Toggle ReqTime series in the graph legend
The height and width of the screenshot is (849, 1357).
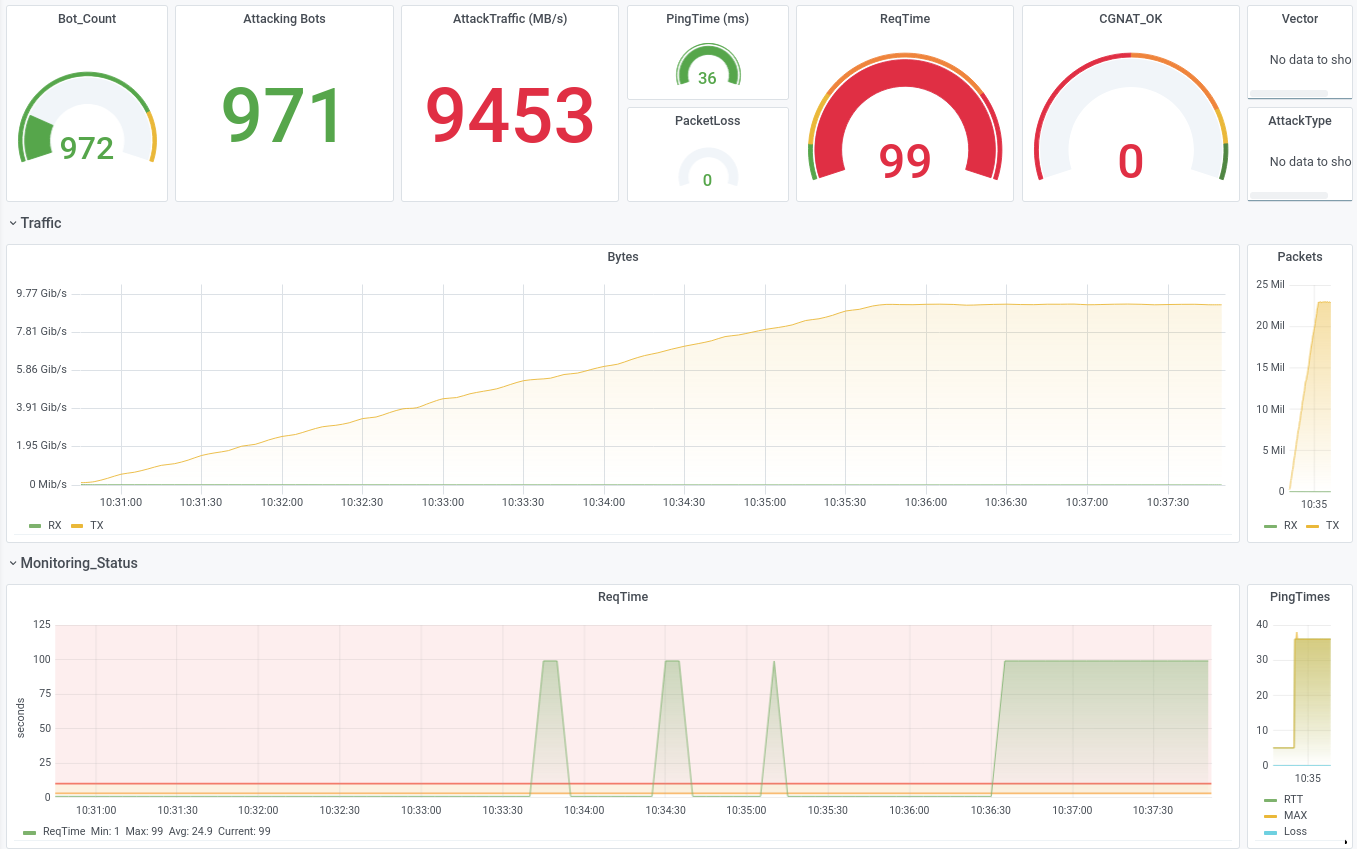pyautogui.click(x=64, y=831)
